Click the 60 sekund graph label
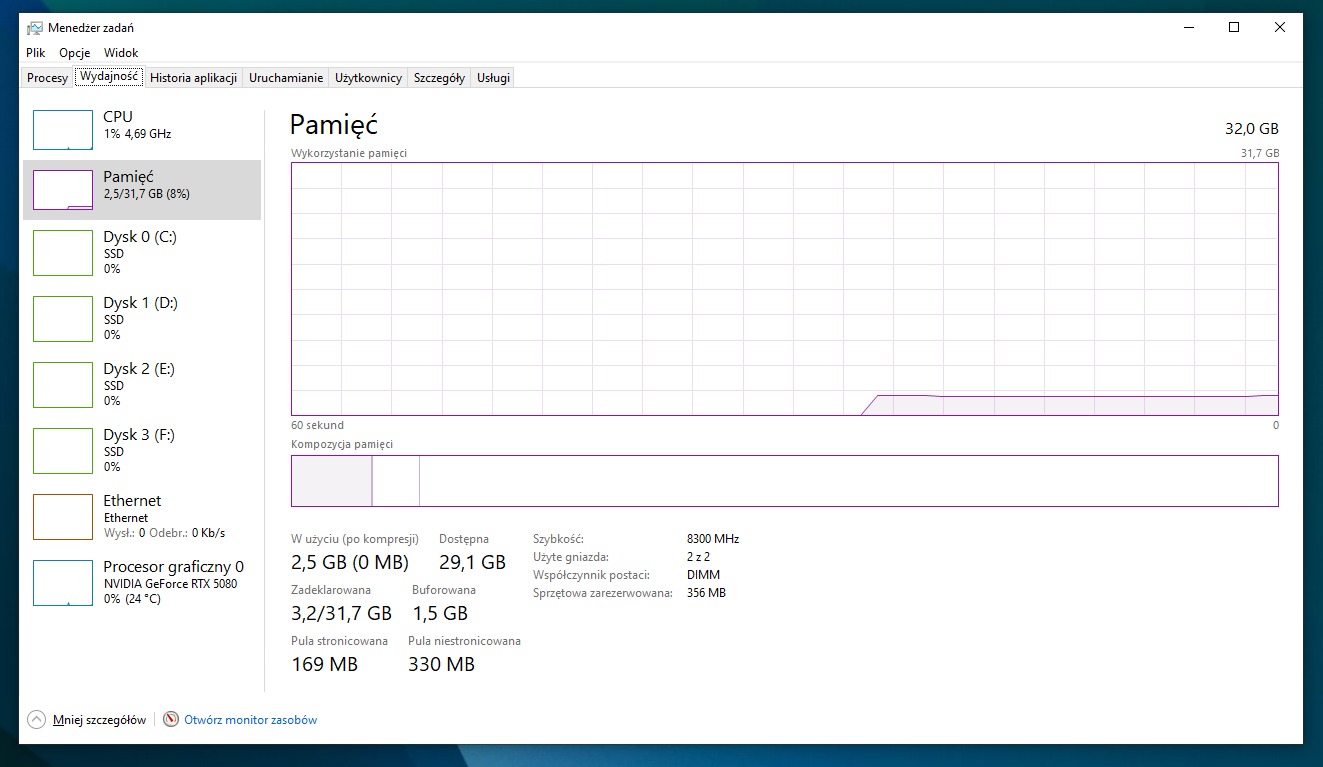 pyautogui.click(x=317, y=425)
